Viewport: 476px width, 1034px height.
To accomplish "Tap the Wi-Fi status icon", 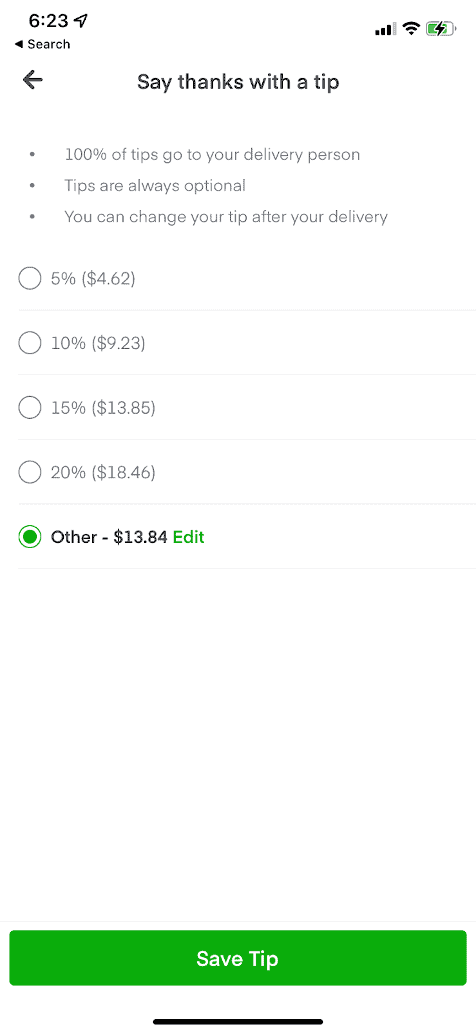I will (412, 28).
